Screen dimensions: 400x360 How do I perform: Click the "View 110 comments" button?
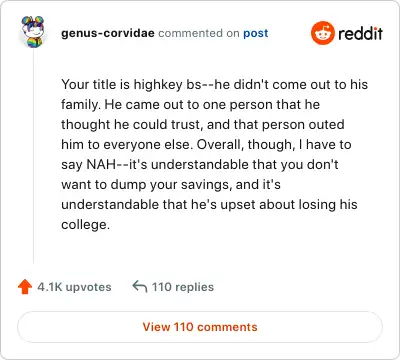(x=200, y=327)
